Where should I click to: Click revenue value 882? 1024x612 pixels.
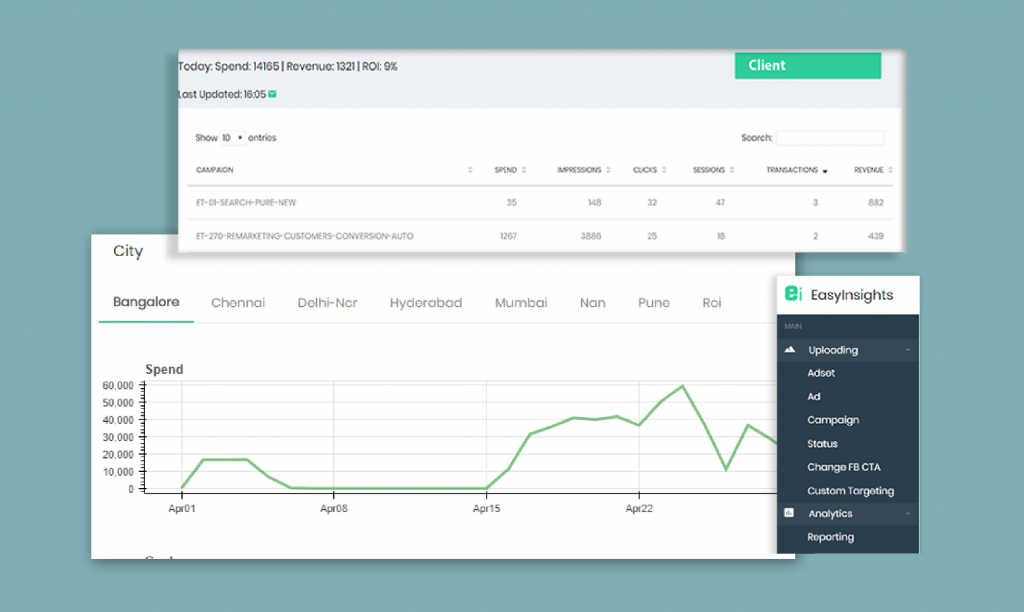pos(876,202)
